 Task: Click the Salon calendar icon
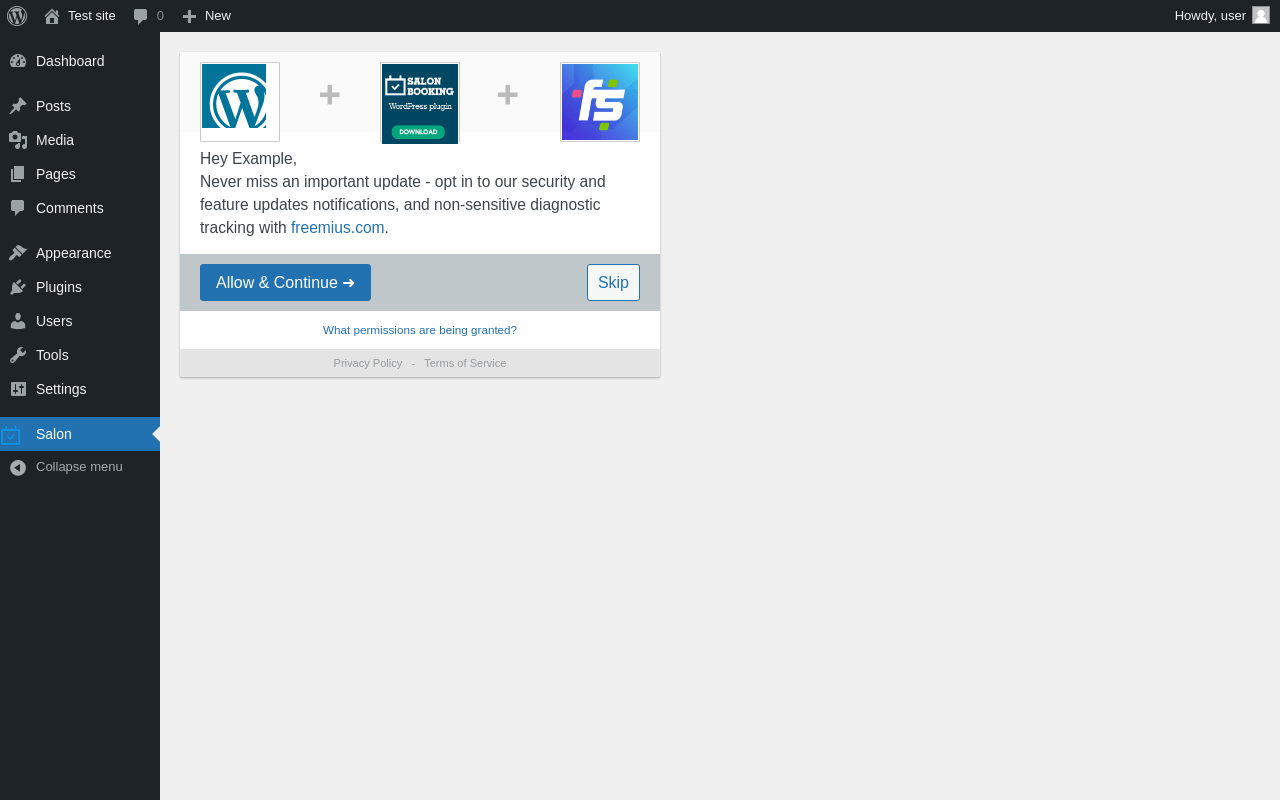pyautogui.click(x=11, y=435)
